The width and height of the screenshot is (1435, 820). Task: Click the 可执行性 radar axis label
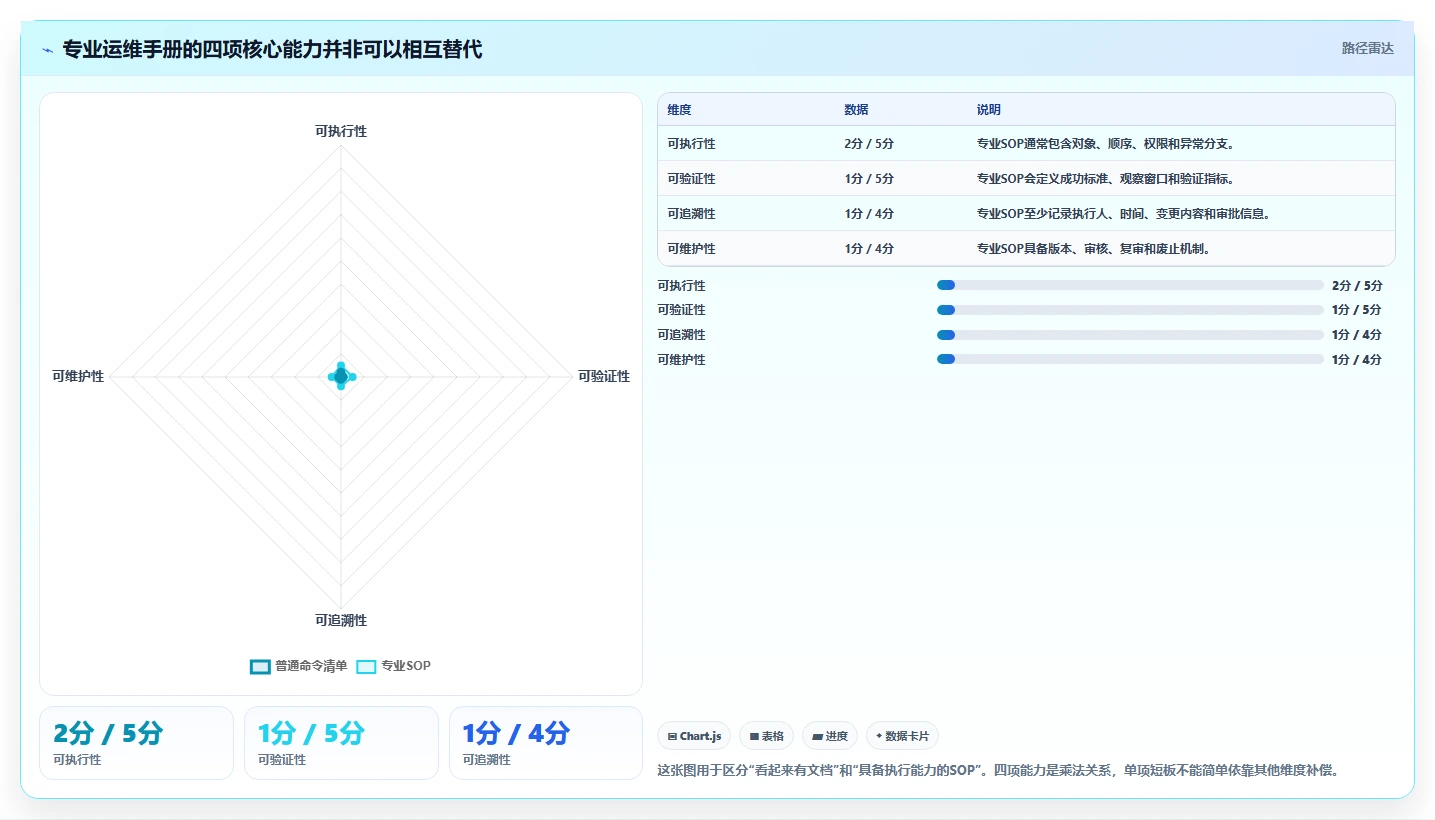pyautogui.click(x=341, y=131)
